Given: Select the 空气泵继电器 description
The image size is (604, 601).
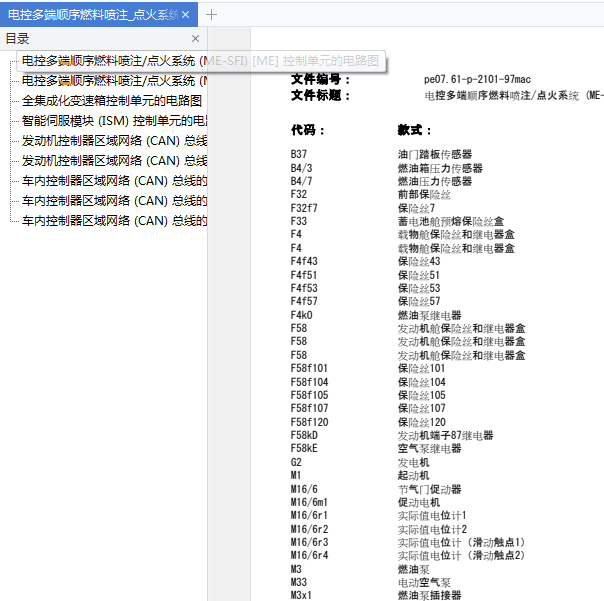Looking at the screenshot, I should point(430,448).
